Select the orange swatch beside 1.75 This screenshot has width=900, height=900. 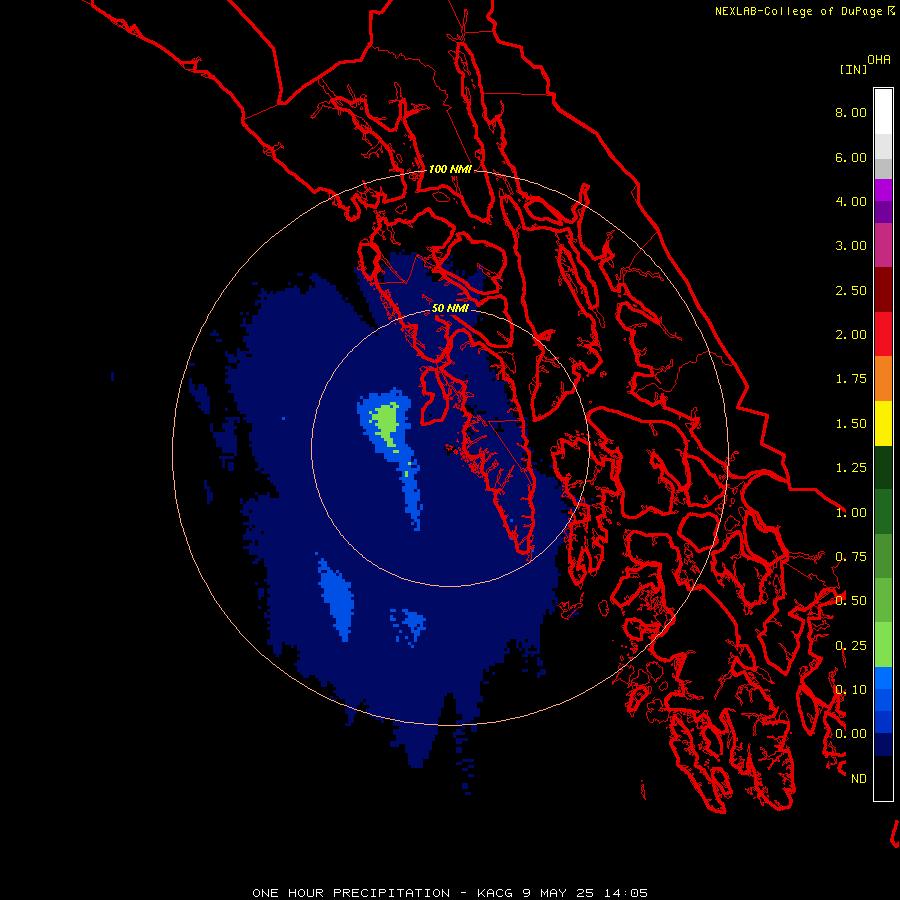point(883,379)
